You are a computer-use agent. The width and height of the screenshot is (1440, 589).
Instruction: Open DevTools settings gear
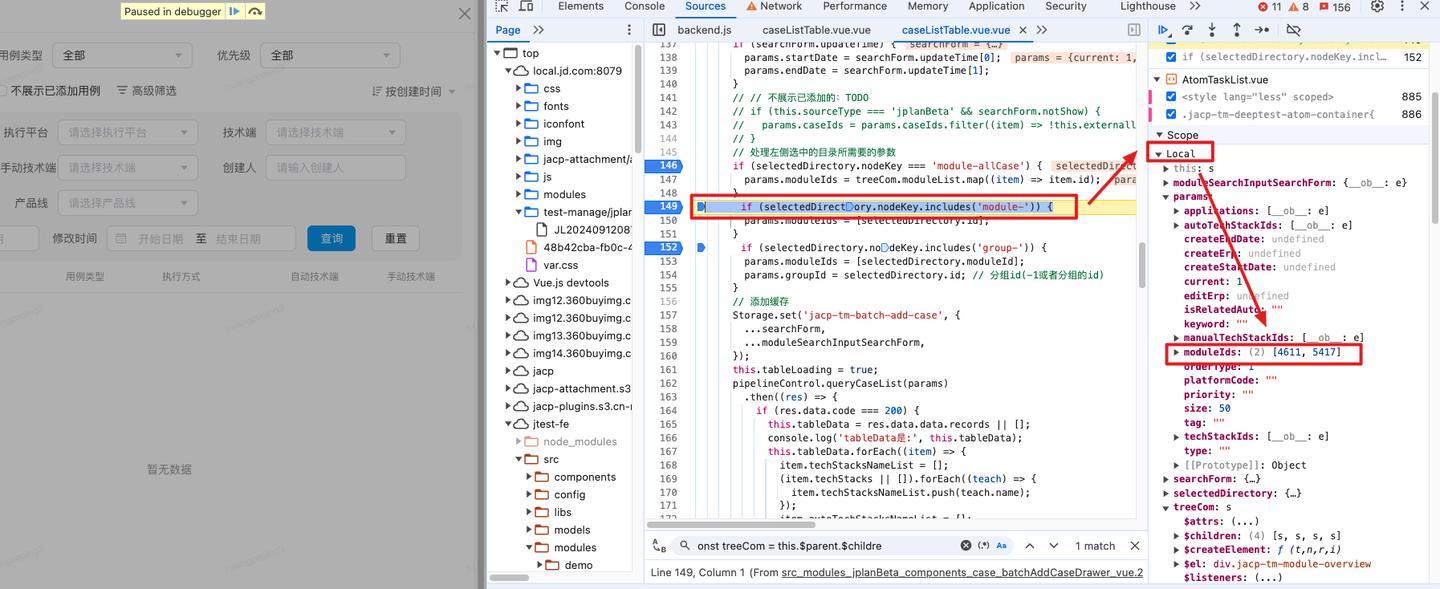tap(1377, 7)
